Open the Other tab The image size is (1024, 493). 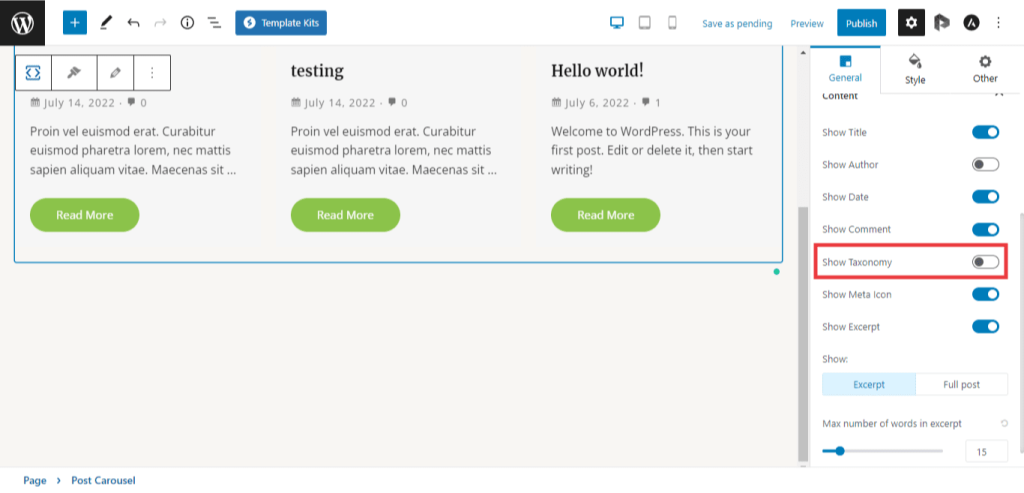(x=985, y=69)
